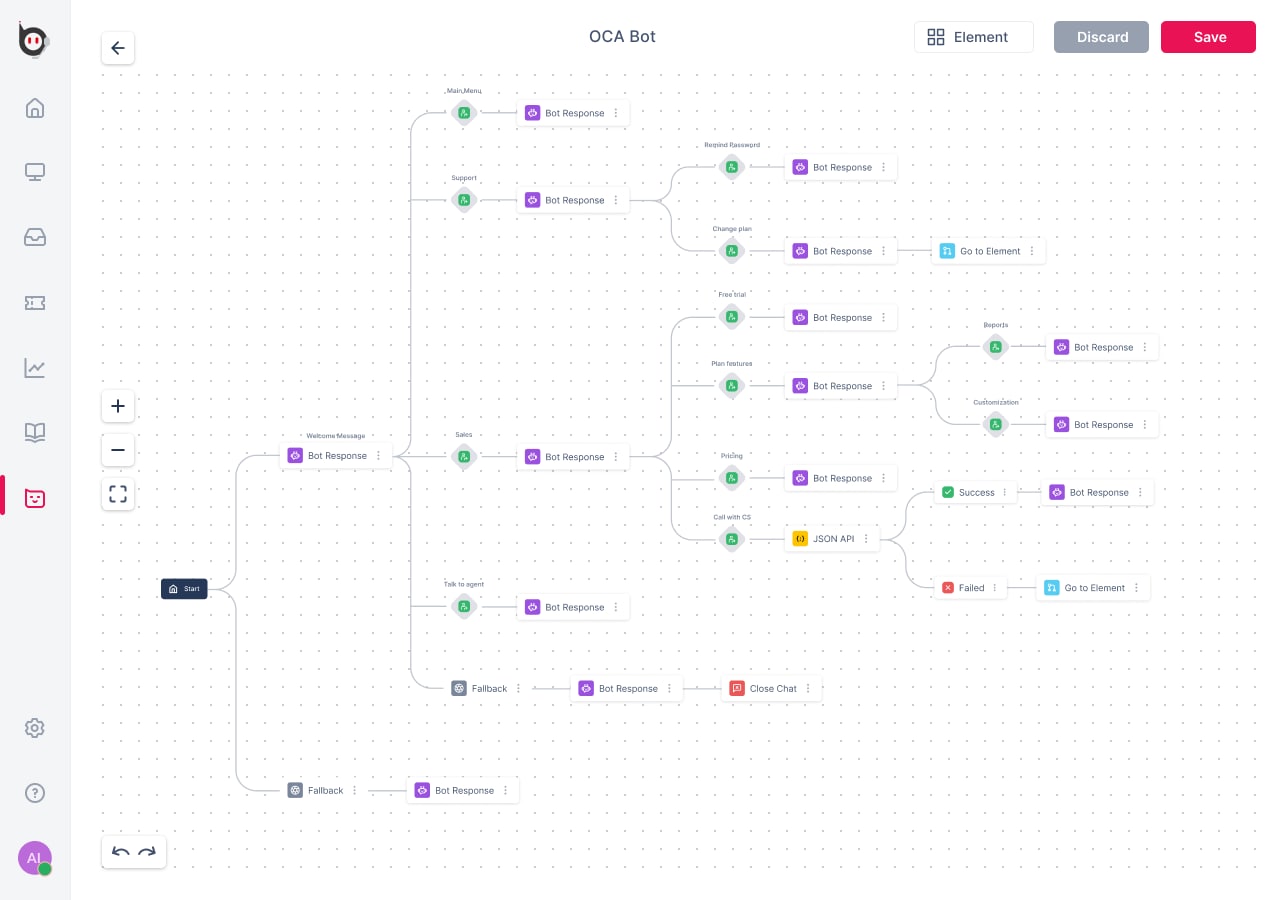Click the fit-to-screen icon
1280x900 pixels.
click(x=118, y=494)
